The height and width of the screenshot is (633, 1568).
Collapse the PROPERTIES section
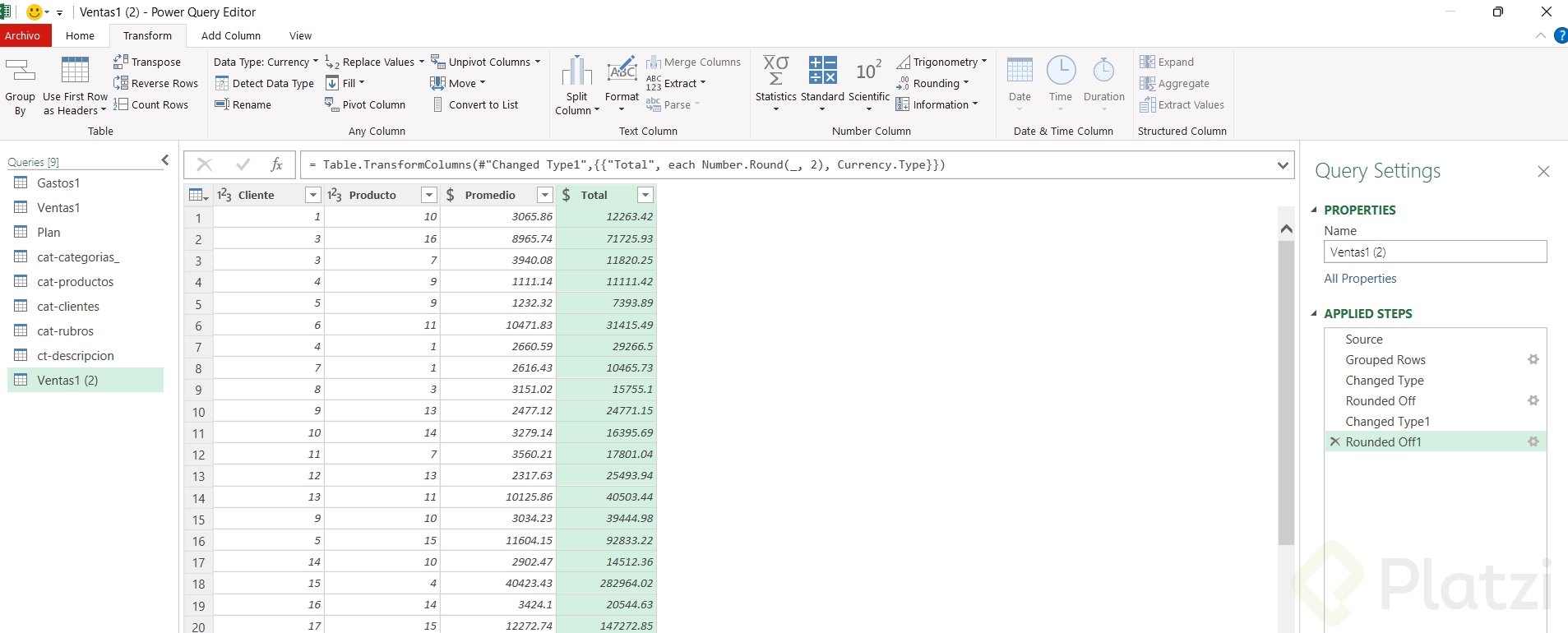1314,210
